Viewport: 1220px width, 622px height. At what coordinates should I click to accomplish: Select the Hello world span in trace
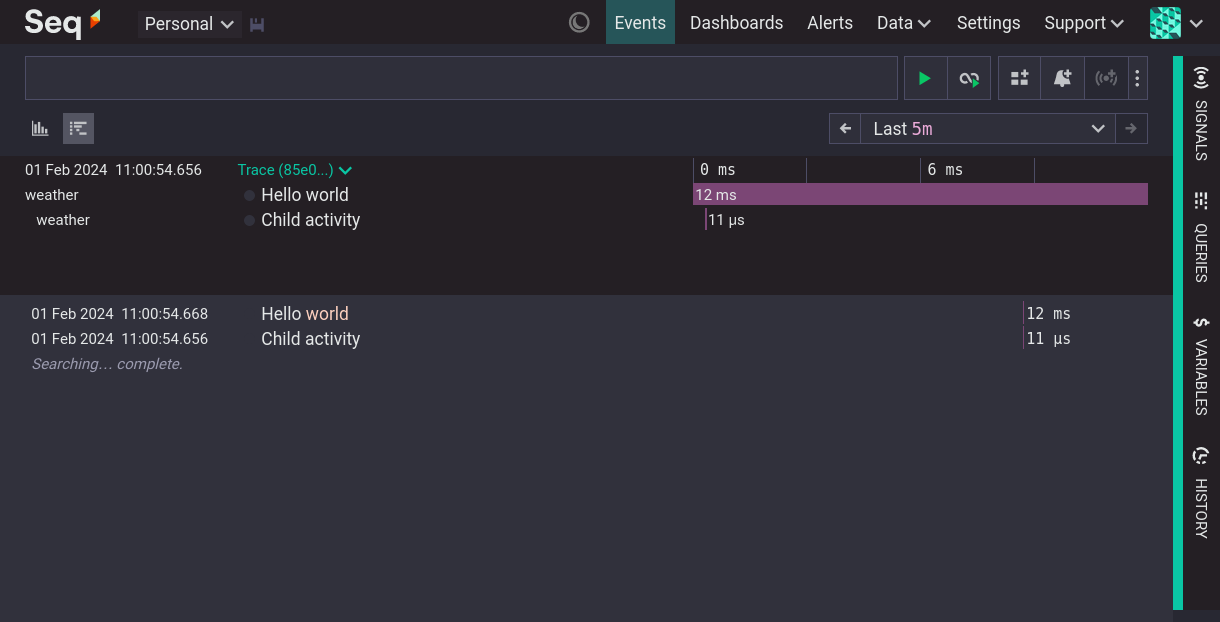305,195
